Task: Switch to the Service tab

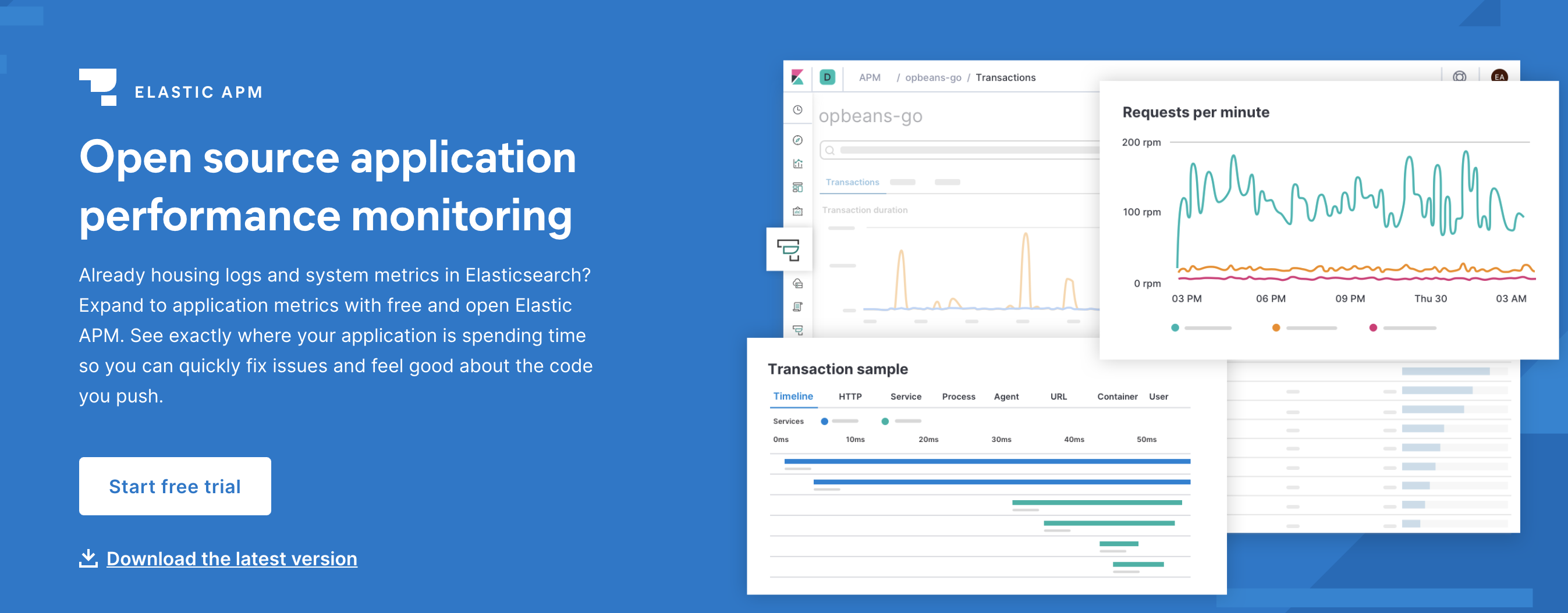Action: [x=906, y=397]
